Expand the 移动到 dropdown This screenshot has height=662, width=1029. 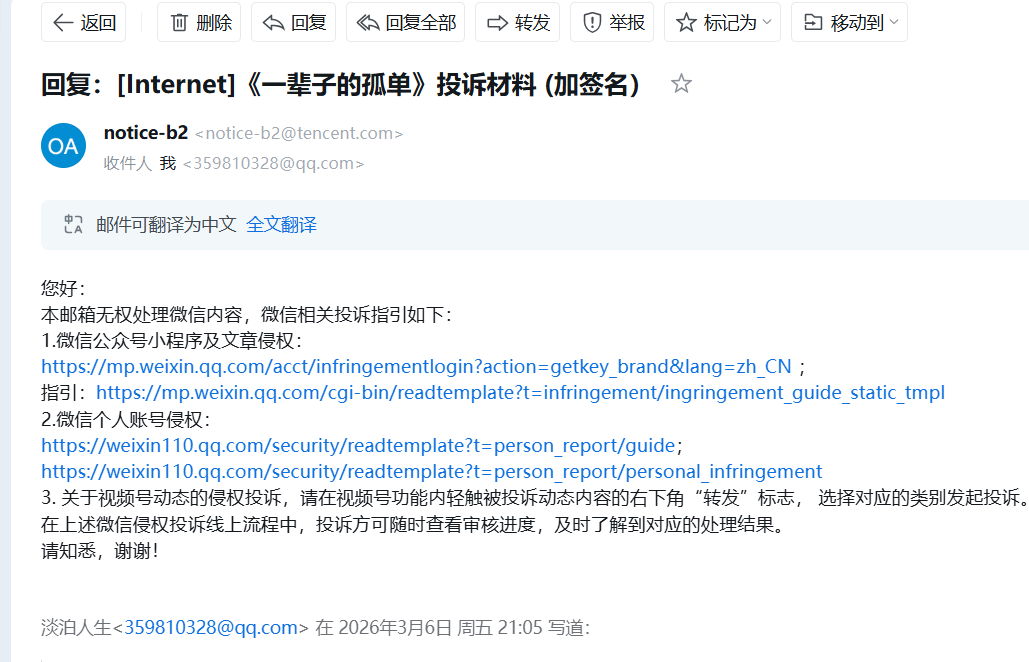tap(849, 23)
